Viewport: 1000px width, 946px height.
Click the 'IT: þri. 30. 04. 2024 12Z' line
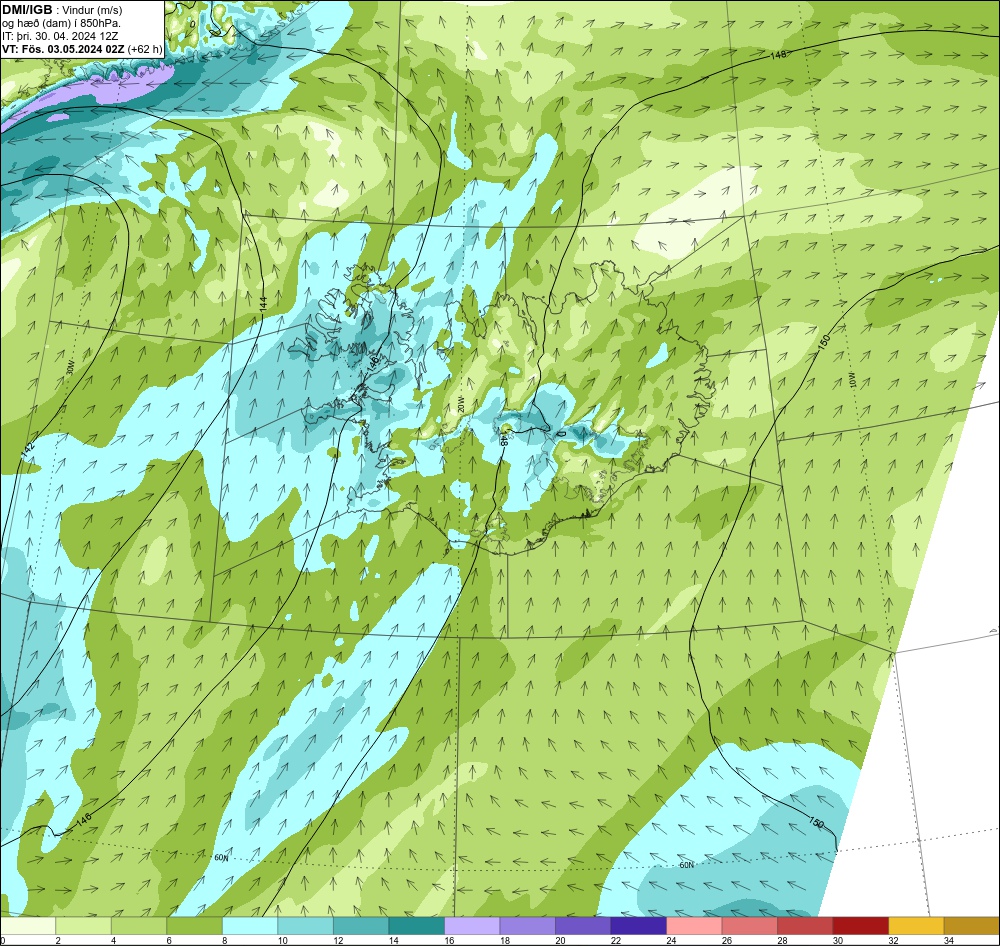tap(61, 36)
